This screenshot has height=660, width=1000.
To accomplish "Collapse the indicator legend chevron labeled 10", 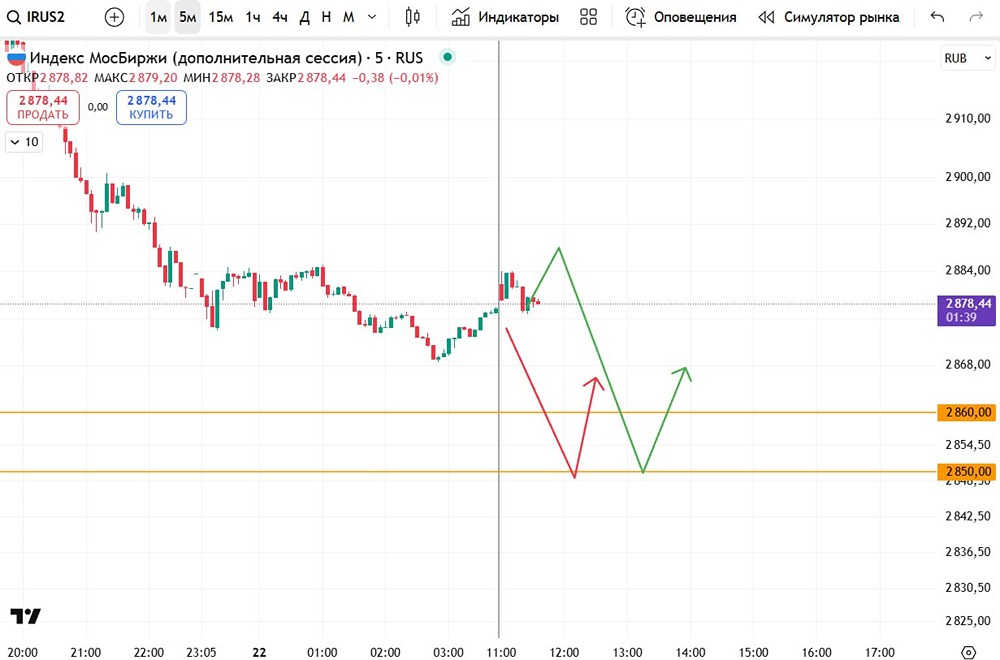I will (24, 142).
